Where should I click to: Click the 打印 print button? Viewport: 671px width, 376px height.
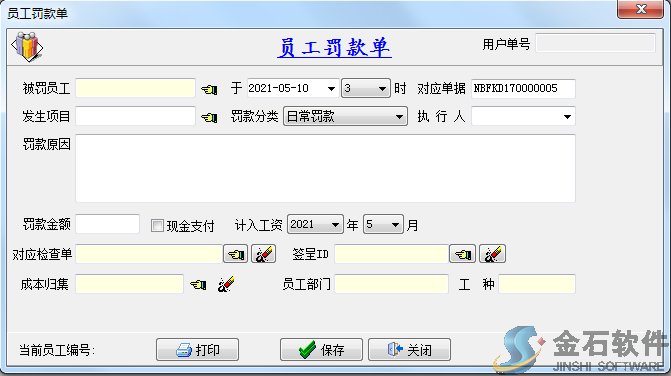click(x=197, y=350)
